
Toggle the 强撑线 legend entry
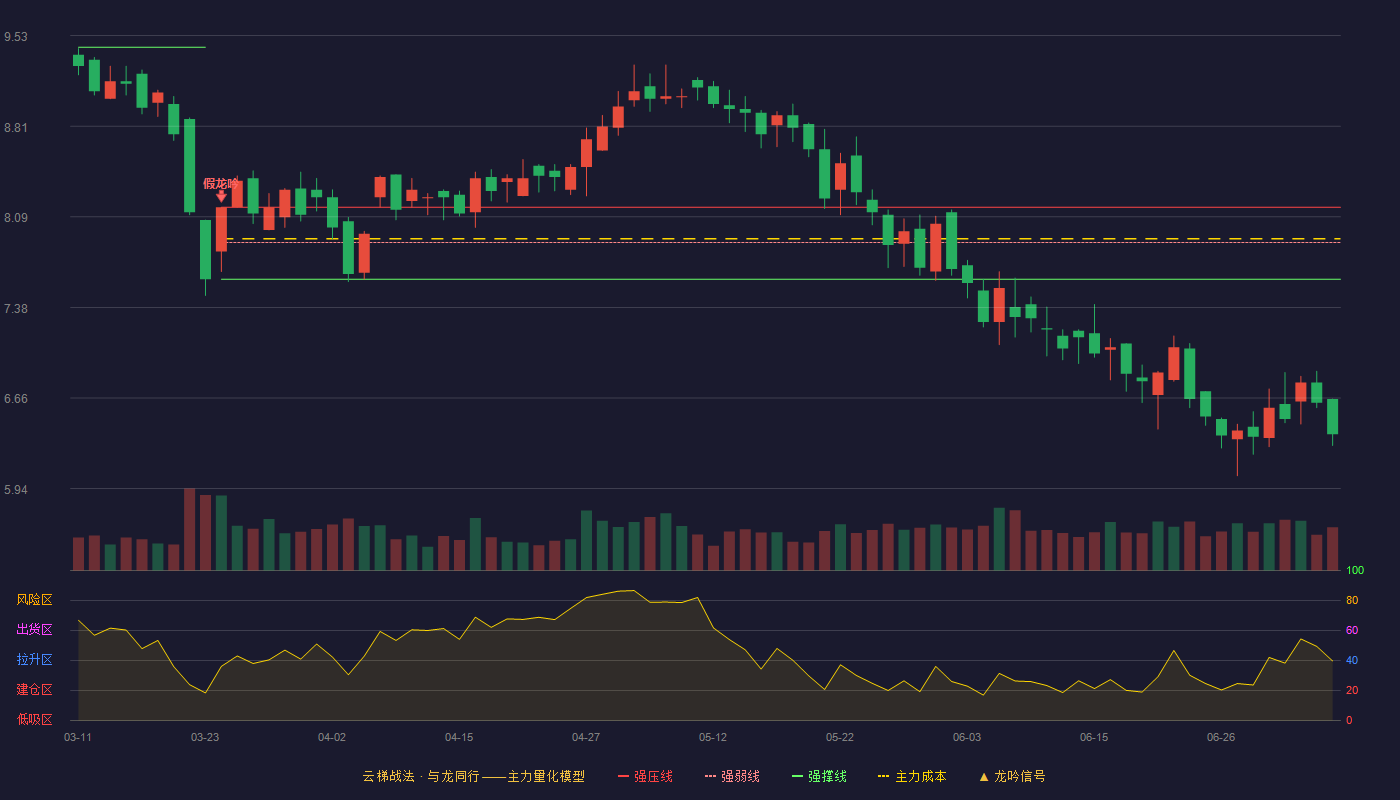click(819, 776)
